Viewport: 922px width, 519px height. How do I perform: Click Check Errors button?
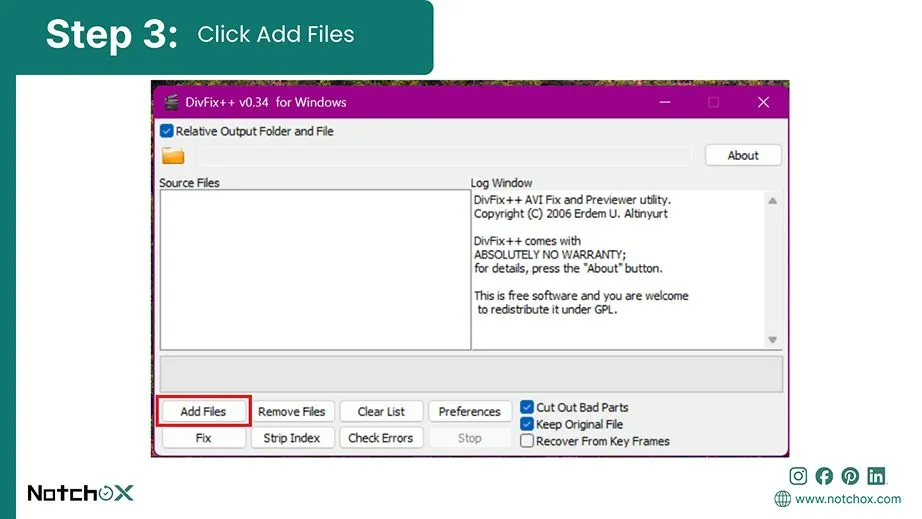[381, 438]
